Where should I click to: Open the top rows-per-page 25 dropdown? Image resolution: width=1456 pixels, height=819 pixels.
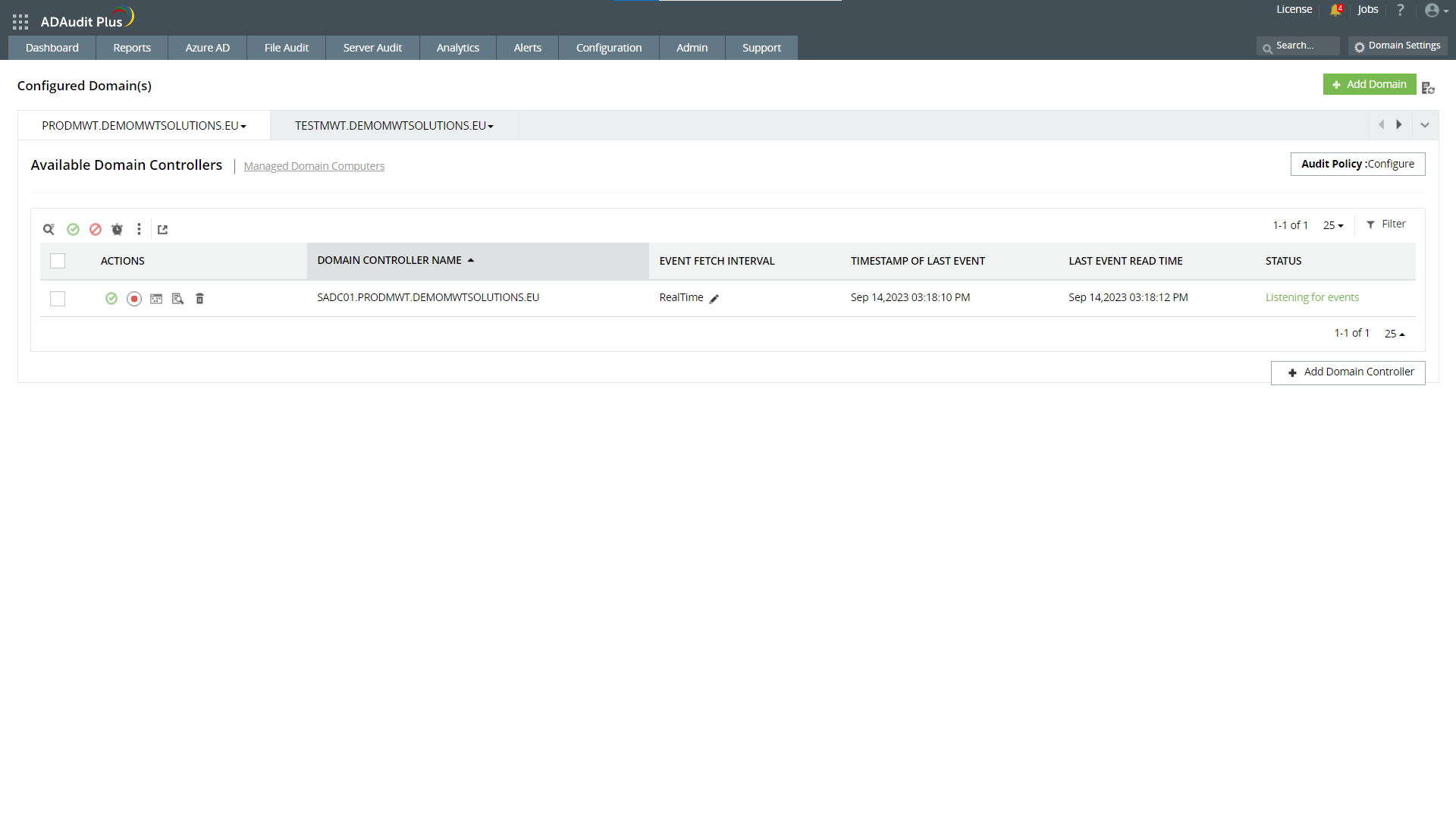click(x=1333, y=225)
